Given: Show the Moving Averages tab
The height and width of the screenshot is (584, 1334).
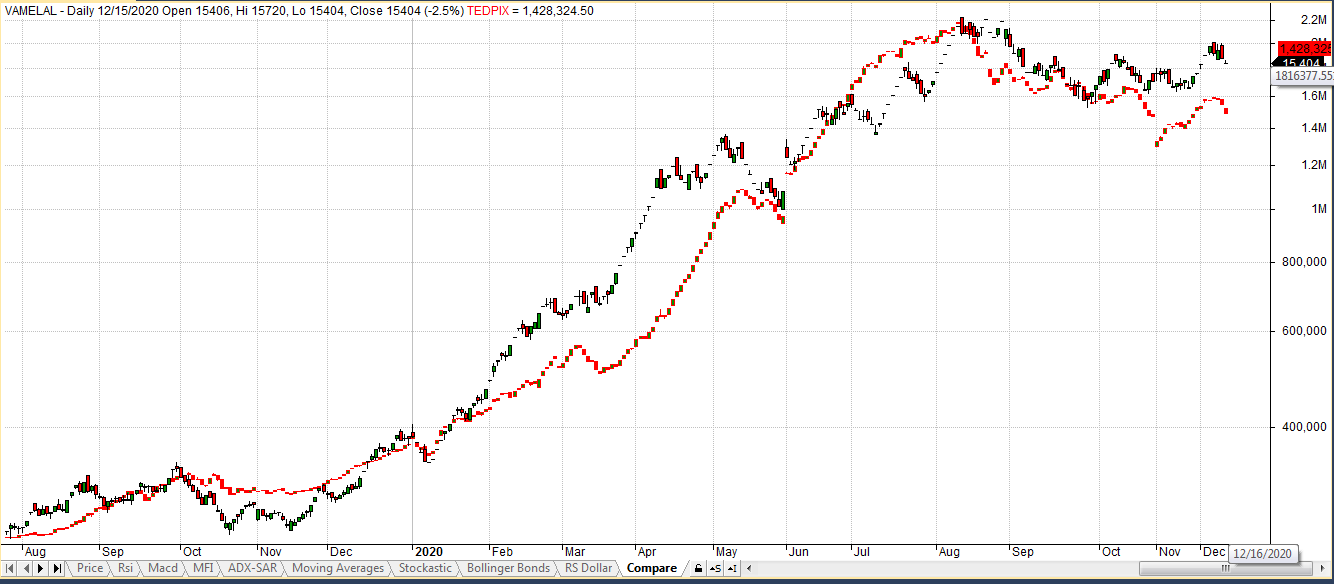Looking at the screenshot, I should pyautogui.click(x=337, y=569).
